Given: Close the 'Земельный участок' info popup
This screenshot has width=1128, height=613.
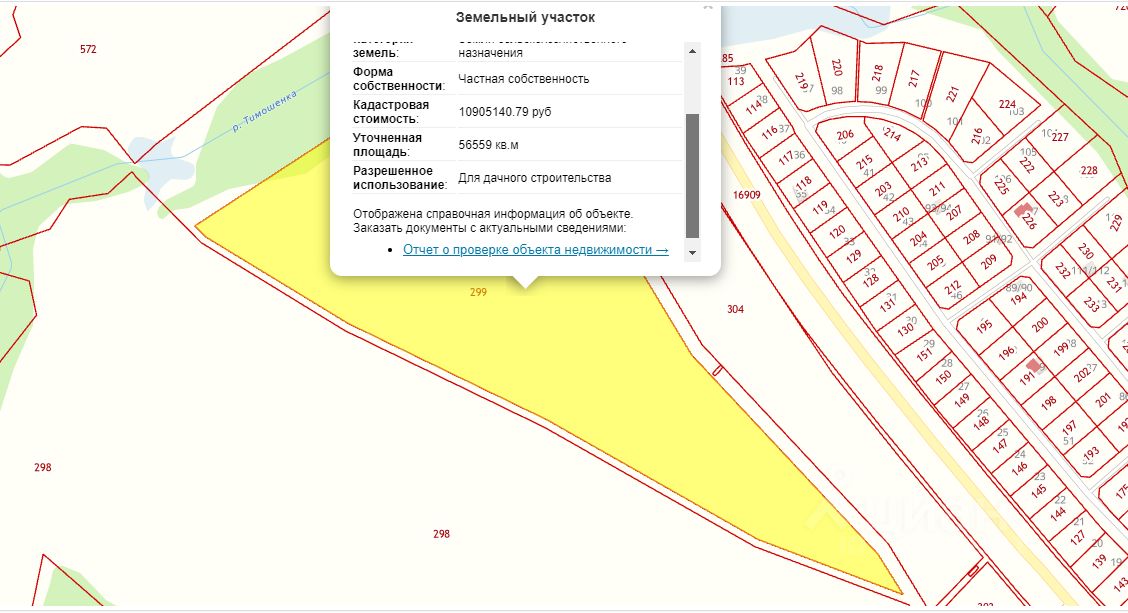Looking at the screenshot, I should click(708, 5).
